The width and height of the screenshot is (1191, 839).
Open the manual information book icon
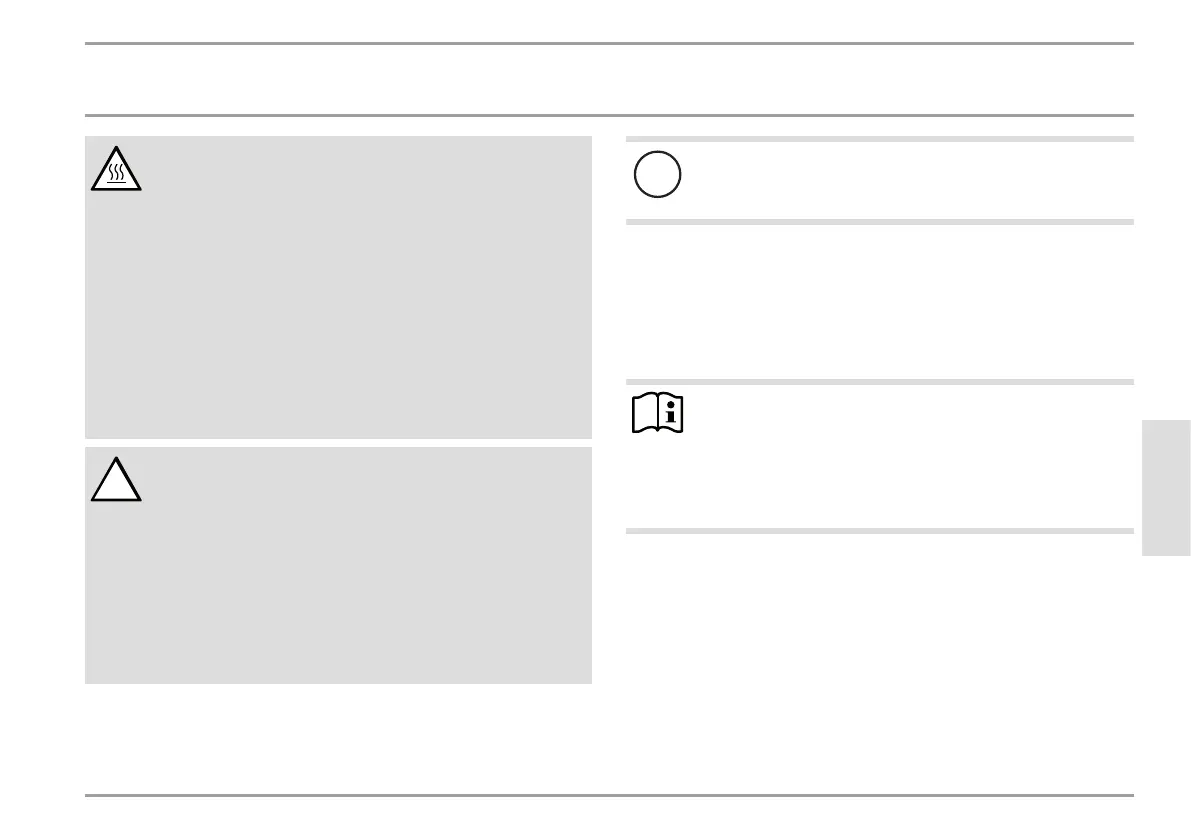(658, 413)
